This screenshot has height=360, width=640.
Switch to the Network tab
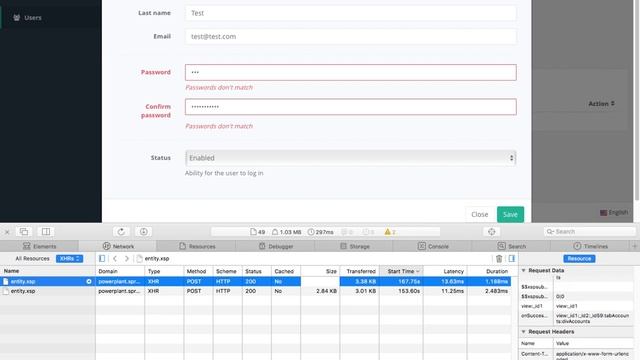click(118, 246)
